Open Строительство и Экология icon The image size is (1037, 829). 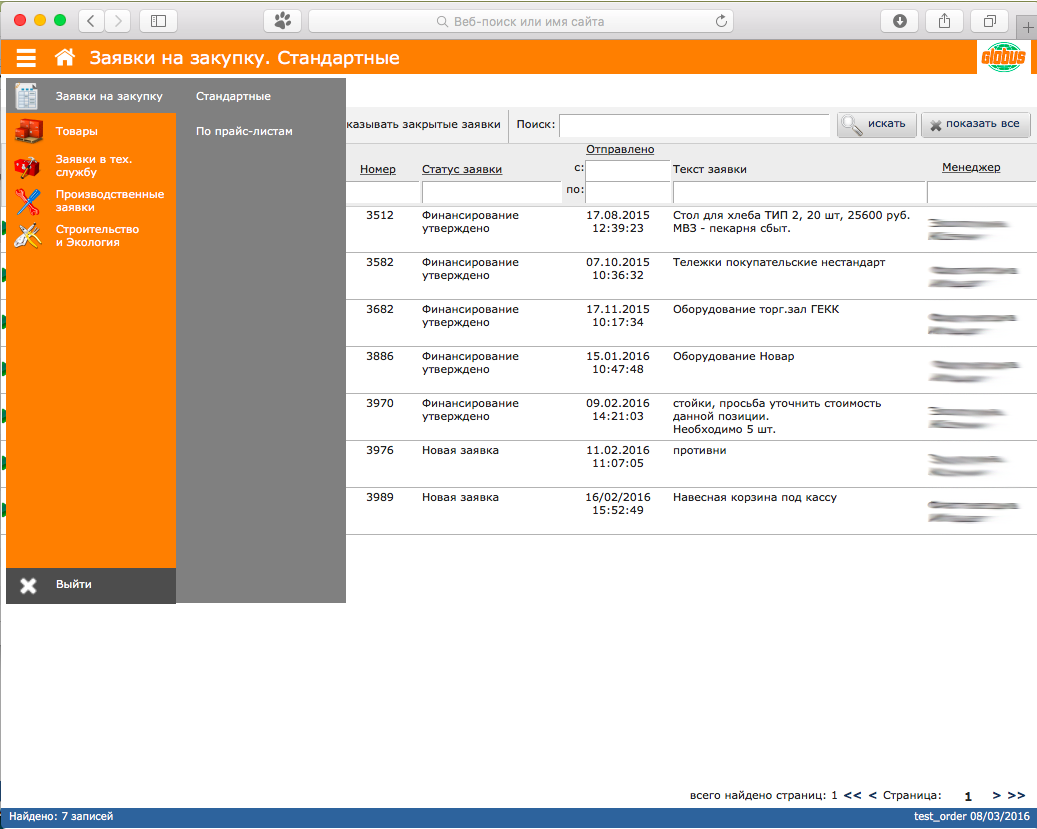tap(28, 236)
